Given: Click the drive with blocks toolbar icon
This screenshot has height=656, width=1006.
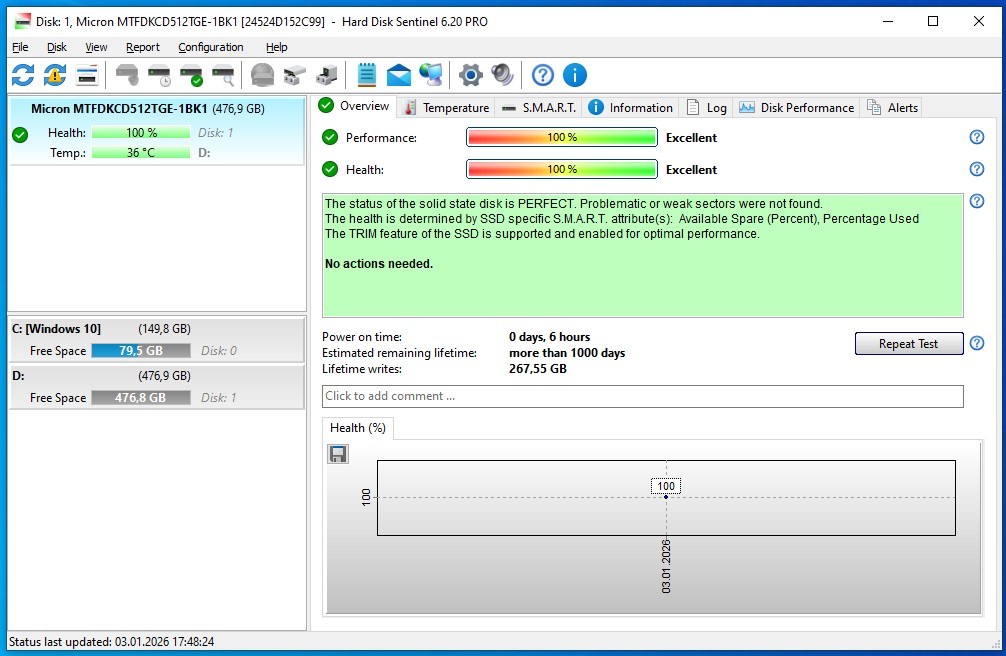Looking at the screenshot, I should (x=294, y=75).
